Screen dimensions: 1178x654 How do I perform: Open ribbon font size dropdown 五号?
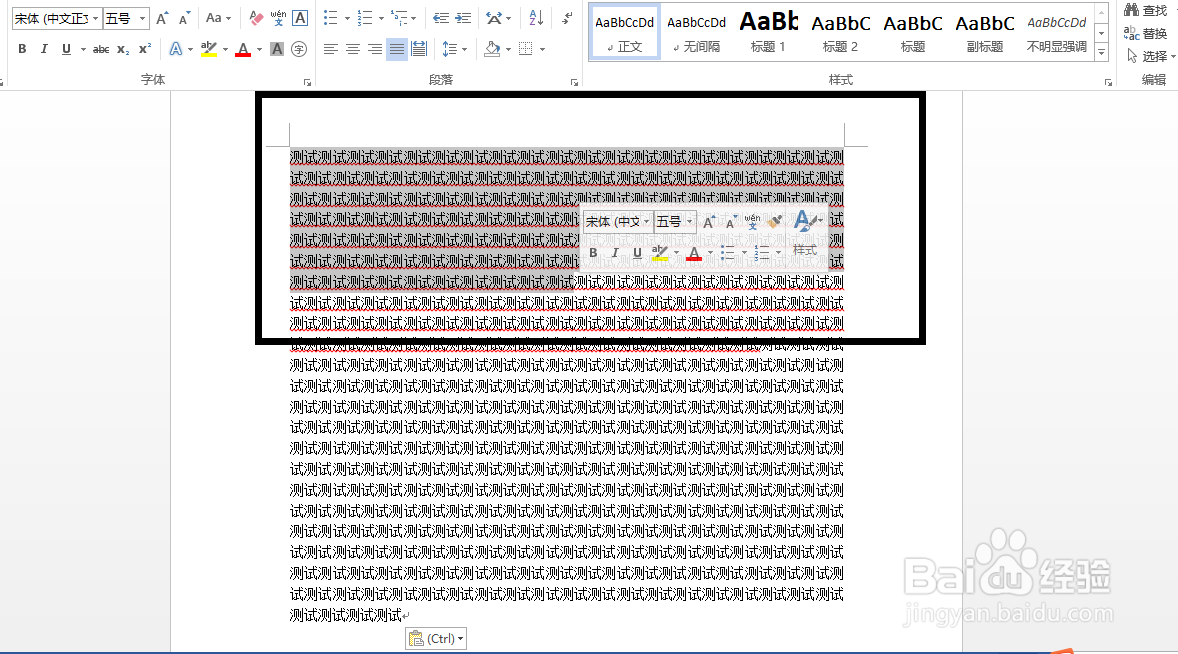click(125, 18)
